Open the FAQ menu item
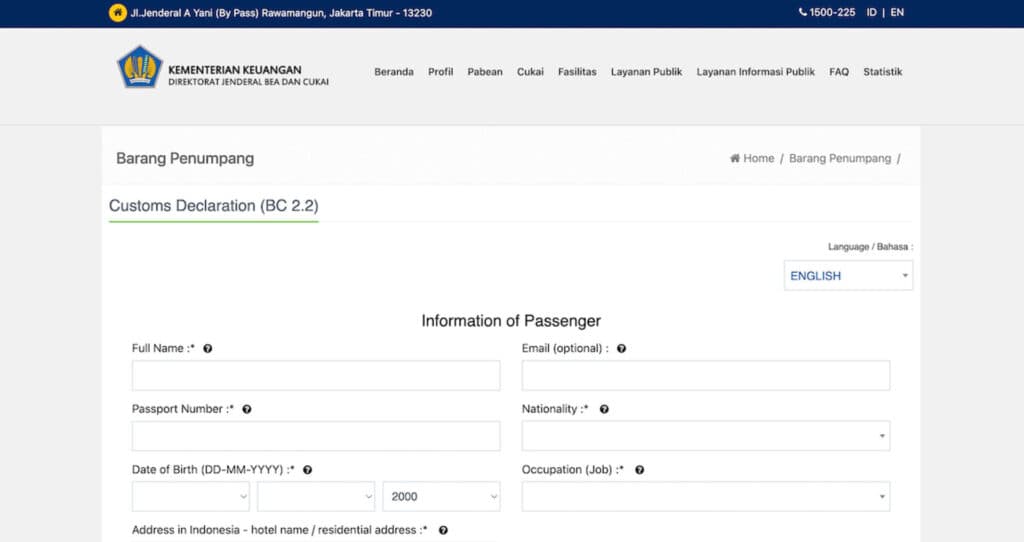Image resolution: width=1024 pixels, height=542 pixels. tap(839, 72)
